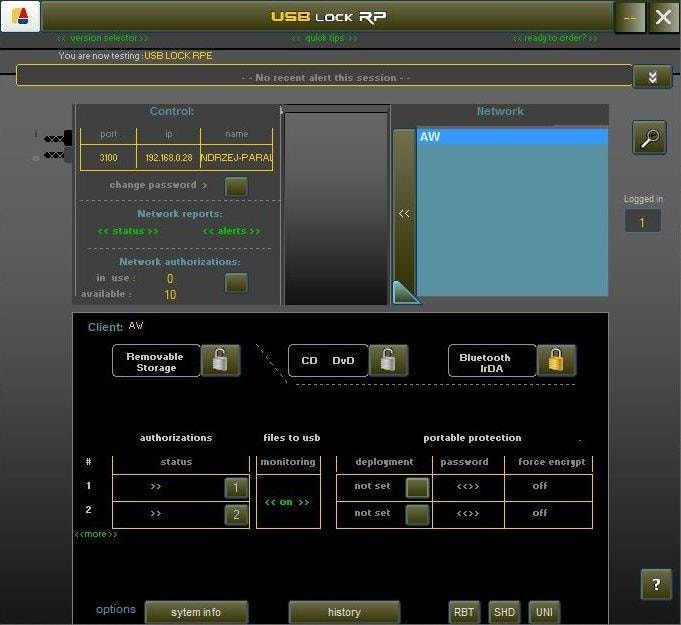Toggle files to usb monitoring on
This screenshot has height=625, width=681.
click(287, 502)
